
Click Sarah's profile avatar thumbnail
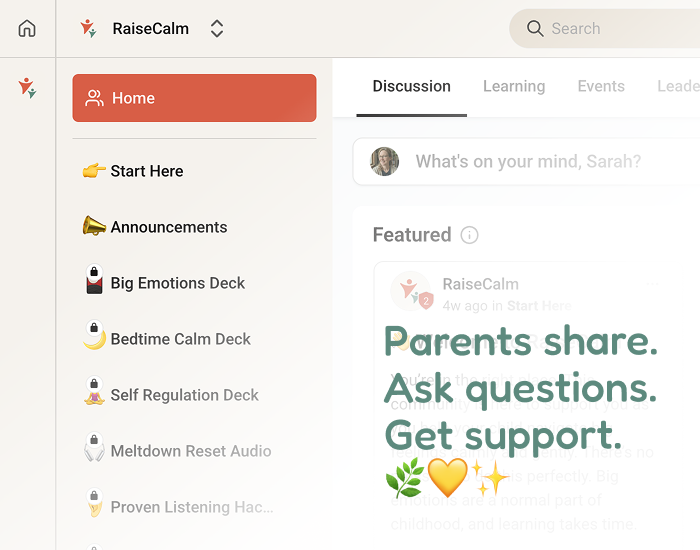point(384,161)
